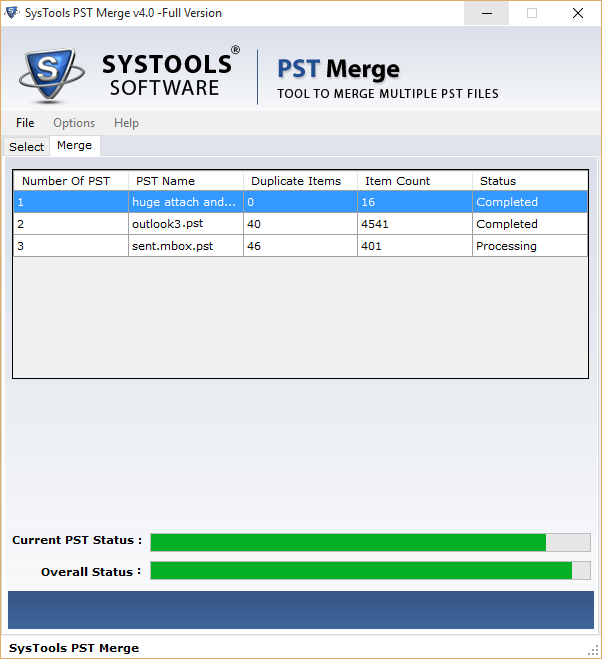Click the Status column header

click(530, 181)
